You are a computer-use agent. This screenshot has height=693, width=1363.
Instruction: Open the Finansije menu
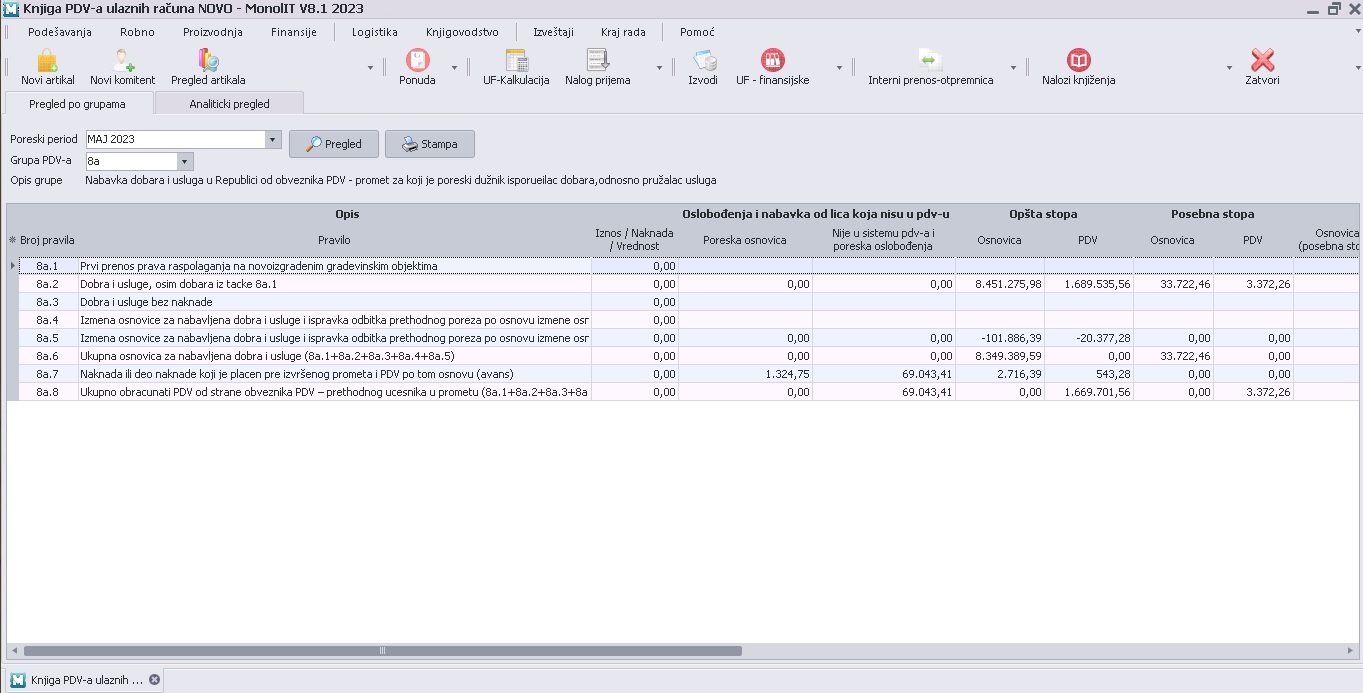tap(294, 32)
